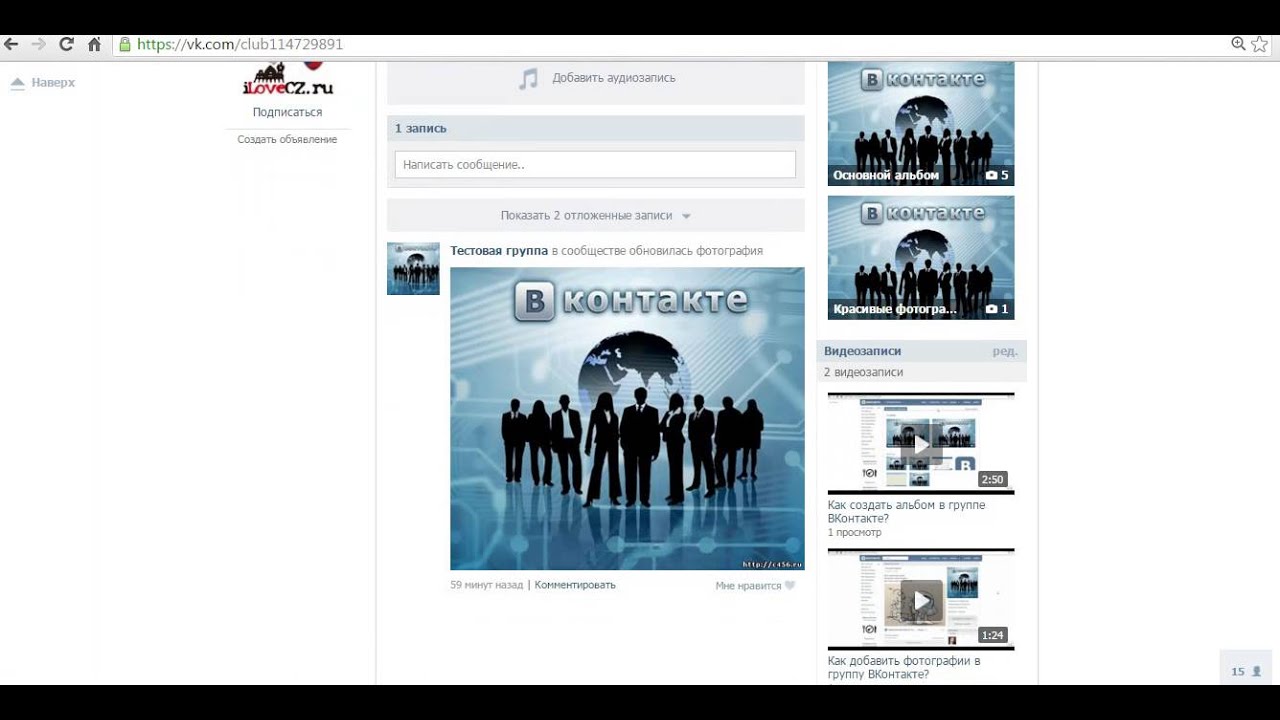This screenshot has height=720, width=1280.
Task: Click the Наверх up-arrow icon
Action: pos(17,83)
